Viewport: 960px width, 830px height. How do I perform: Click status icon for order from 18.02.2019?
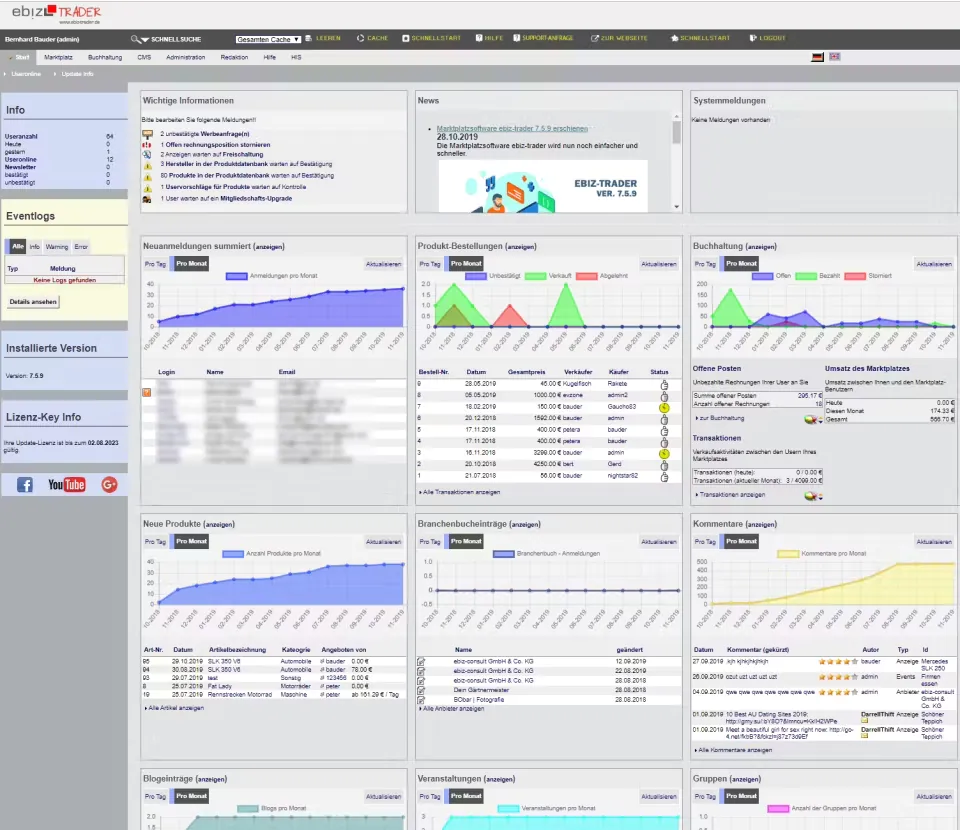click(660, 407)
